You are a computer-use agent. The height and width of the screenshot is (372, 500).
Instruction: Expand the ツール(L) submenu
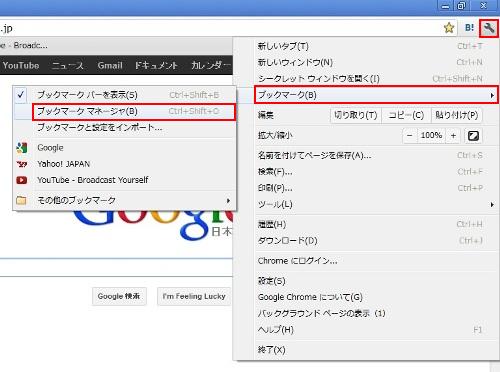click(376, 204)
